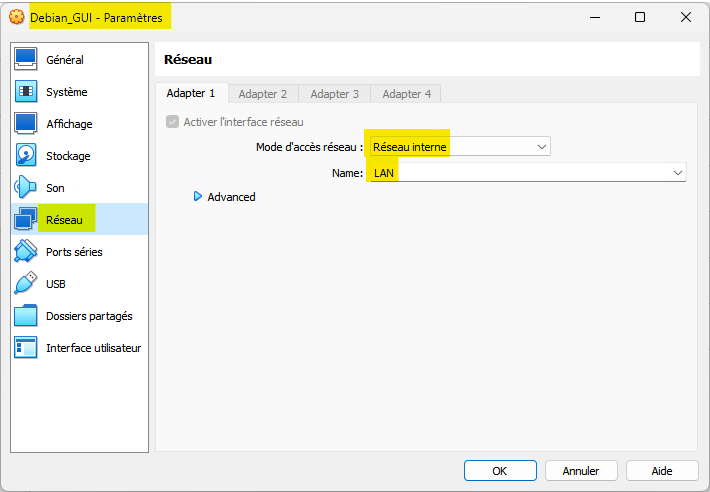Select the Système chip icon
The image size is (710, 492).
pos(26,92)
